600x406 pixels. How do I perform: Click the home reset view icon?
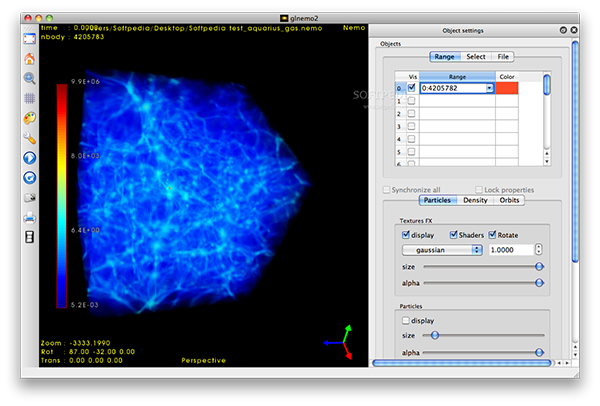(29, 57)
